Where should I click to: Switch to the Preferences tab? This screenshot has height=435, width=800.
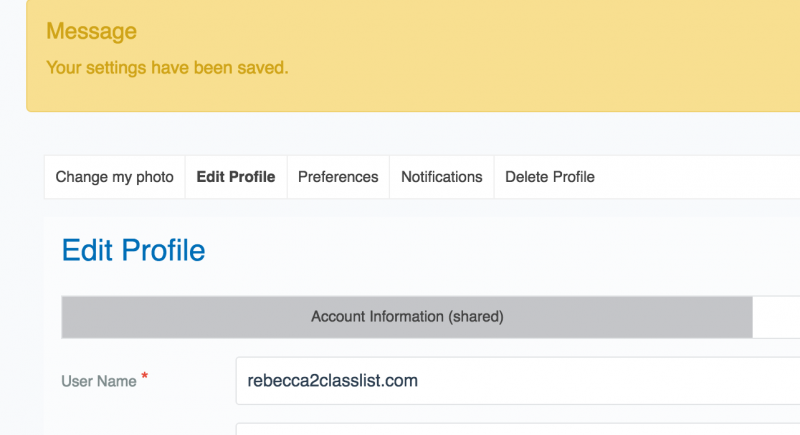(338, 177)
